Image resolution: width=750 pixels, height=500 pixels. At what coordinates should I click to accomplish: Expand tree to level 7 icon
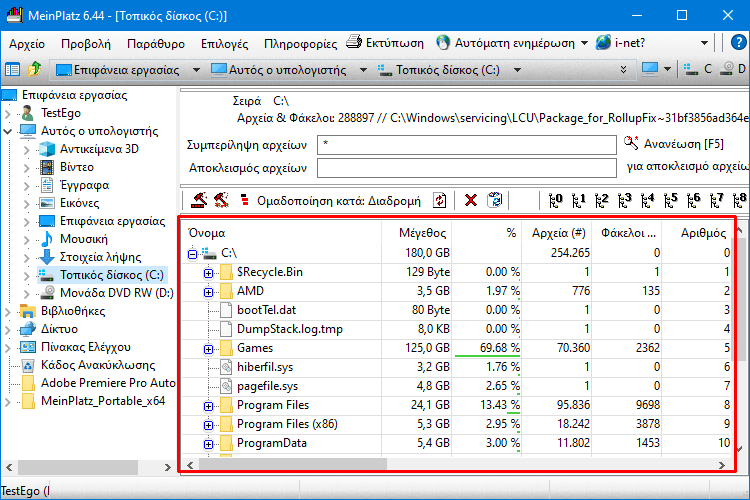tap(716, 200)
